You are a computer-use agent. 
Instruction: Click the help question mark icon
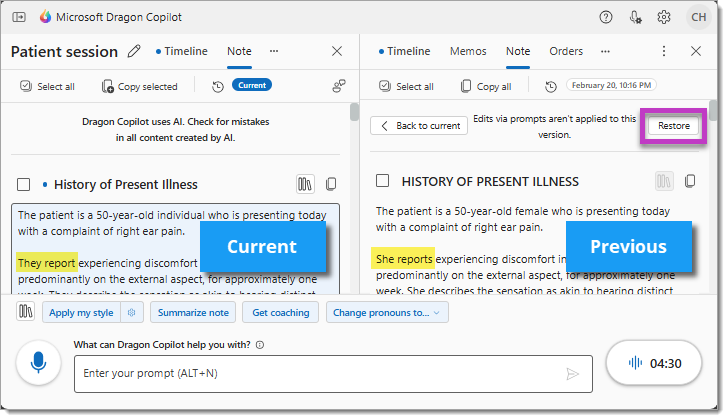[606, 17]
